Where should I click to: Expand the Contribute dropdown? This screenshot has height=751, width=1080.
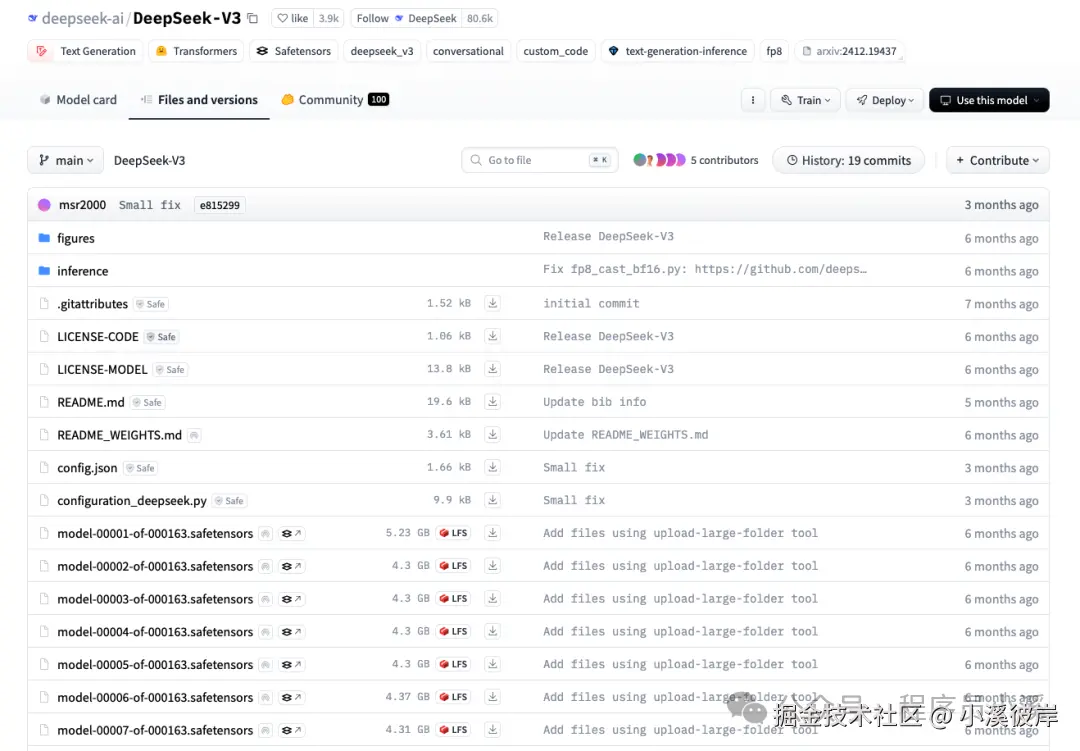997,160
